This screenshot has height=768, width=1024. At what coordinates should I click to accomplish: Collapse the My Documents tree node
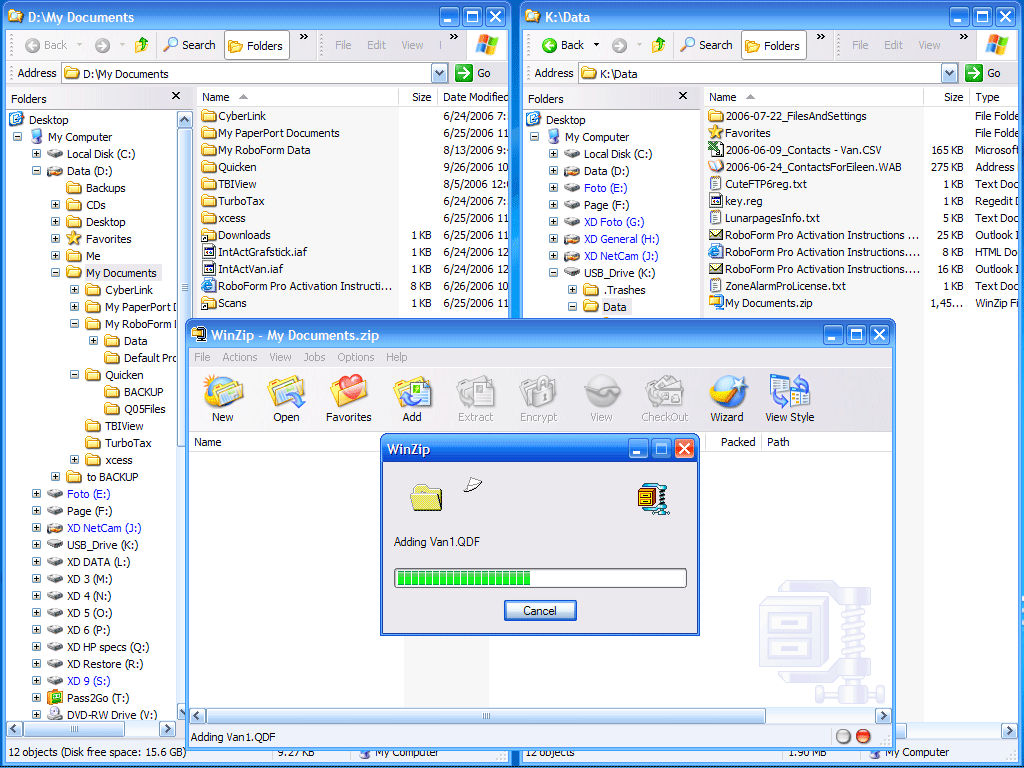pyautogui.click(x=56, y=273)
